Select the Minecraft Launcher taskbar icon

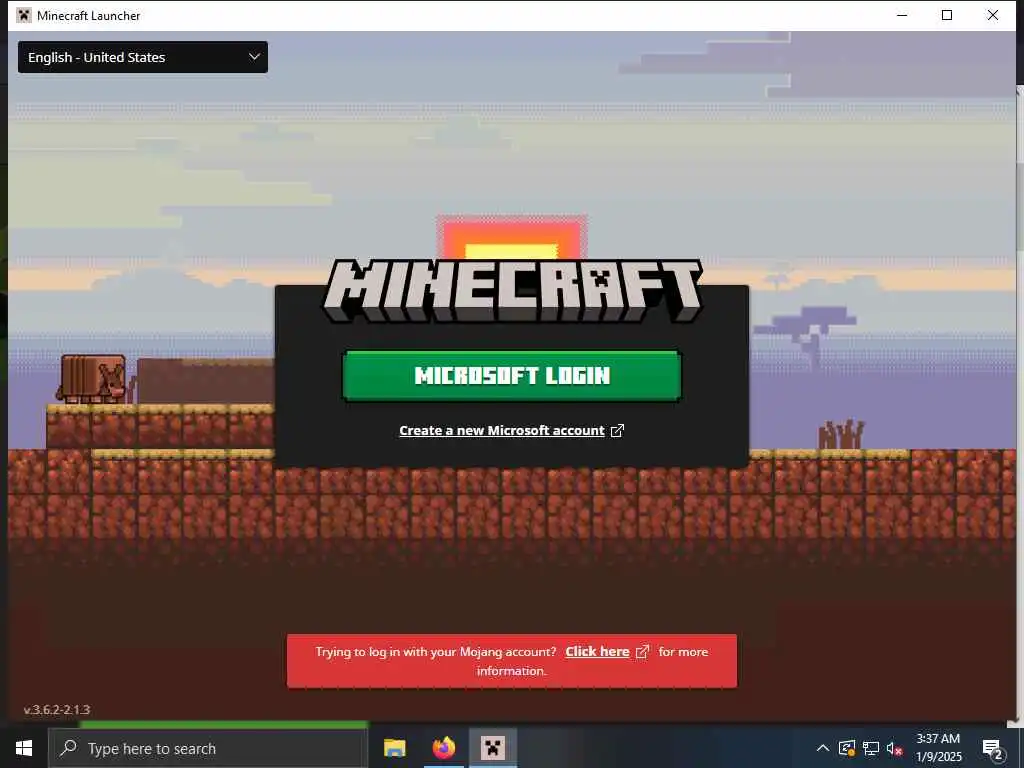click(493, 748)
